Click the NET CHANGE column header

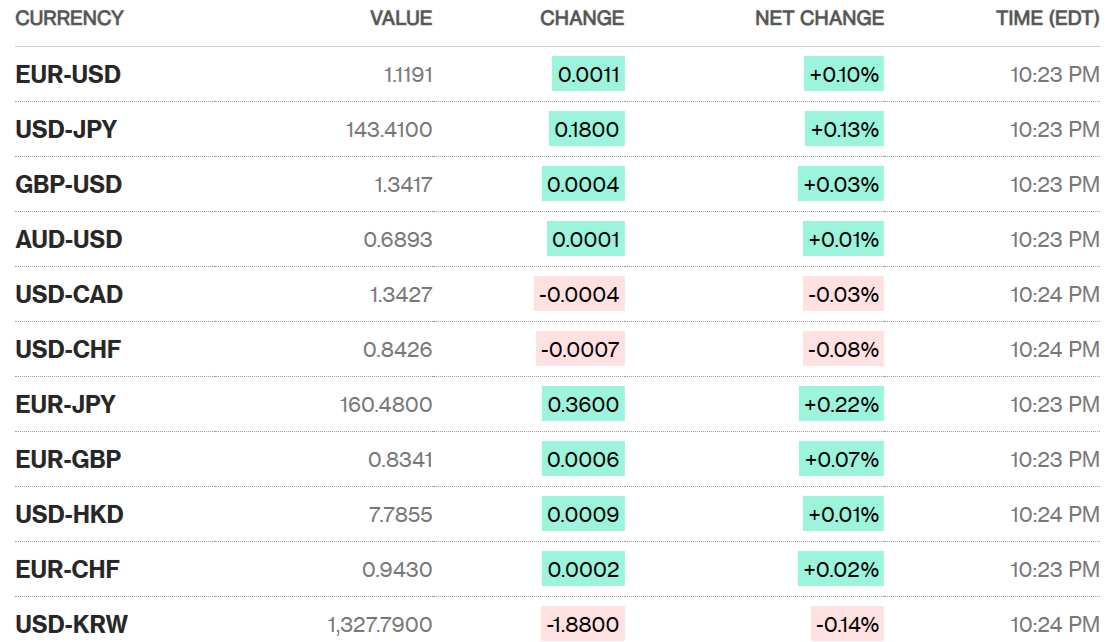(x=819, y=18)
